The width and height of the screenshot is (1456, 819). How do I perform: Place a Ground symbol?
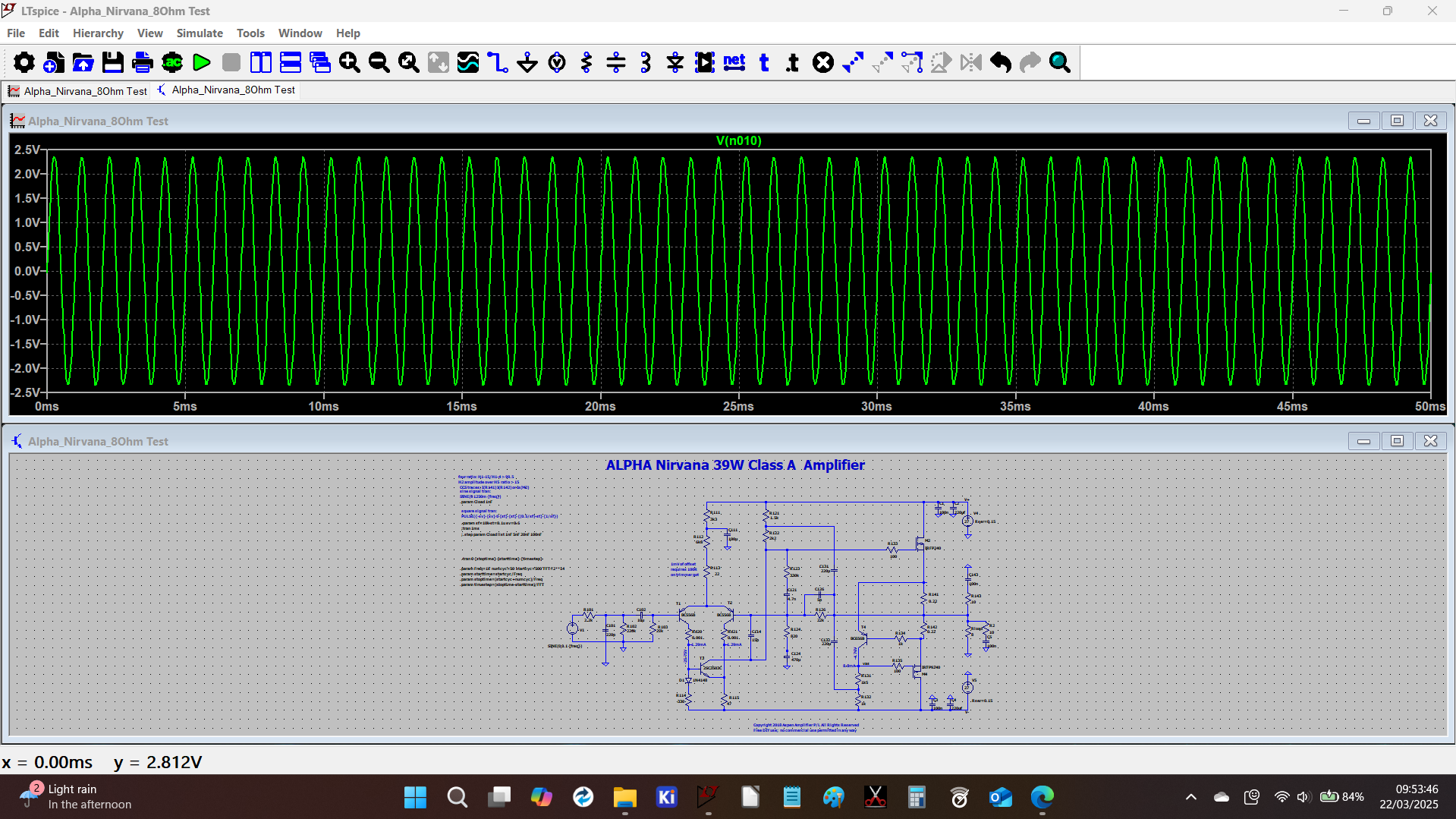coord(527,62)
